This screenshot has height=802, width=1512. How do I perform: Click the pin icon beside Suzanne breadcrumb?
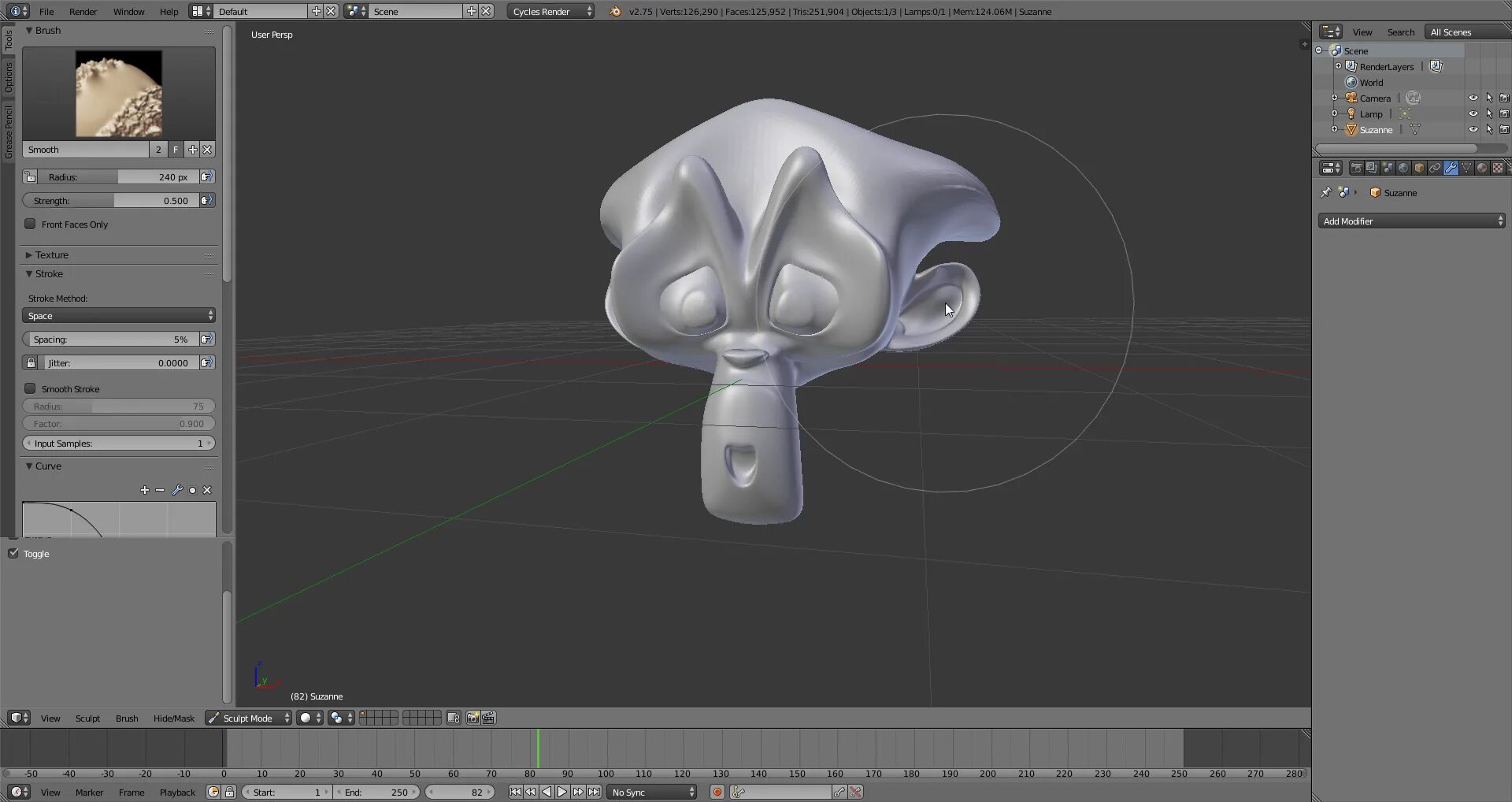(x=1326, y=192)
